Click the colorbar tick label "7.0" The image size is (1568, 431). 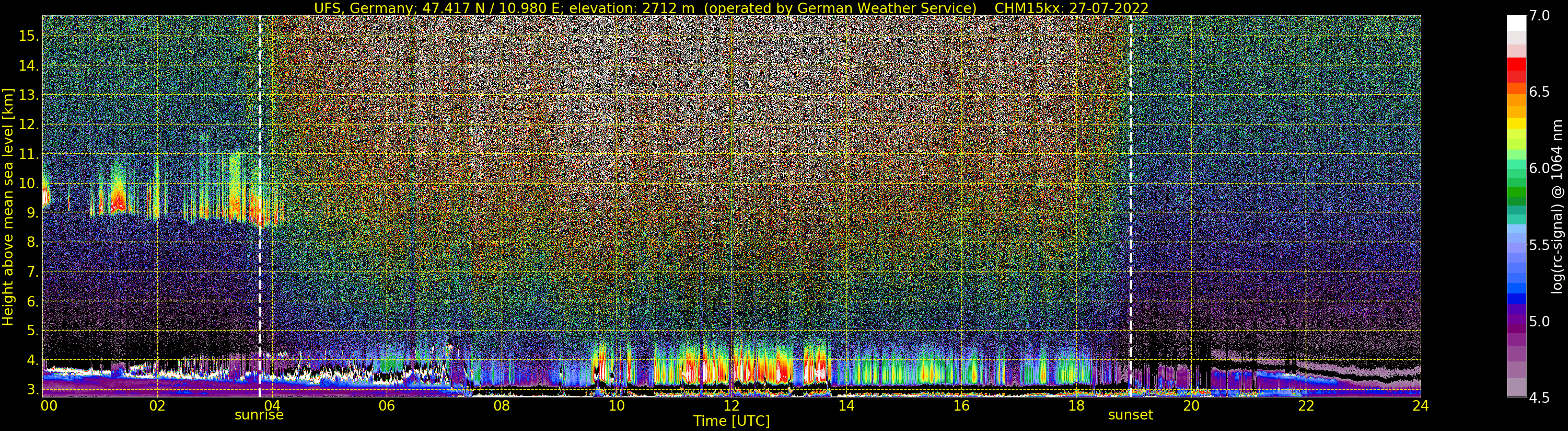[1539, 16]
